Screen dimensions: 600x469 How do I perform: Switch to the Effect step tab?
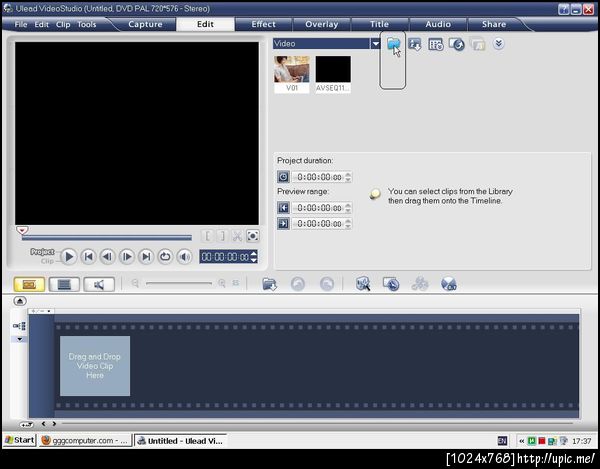263,24
